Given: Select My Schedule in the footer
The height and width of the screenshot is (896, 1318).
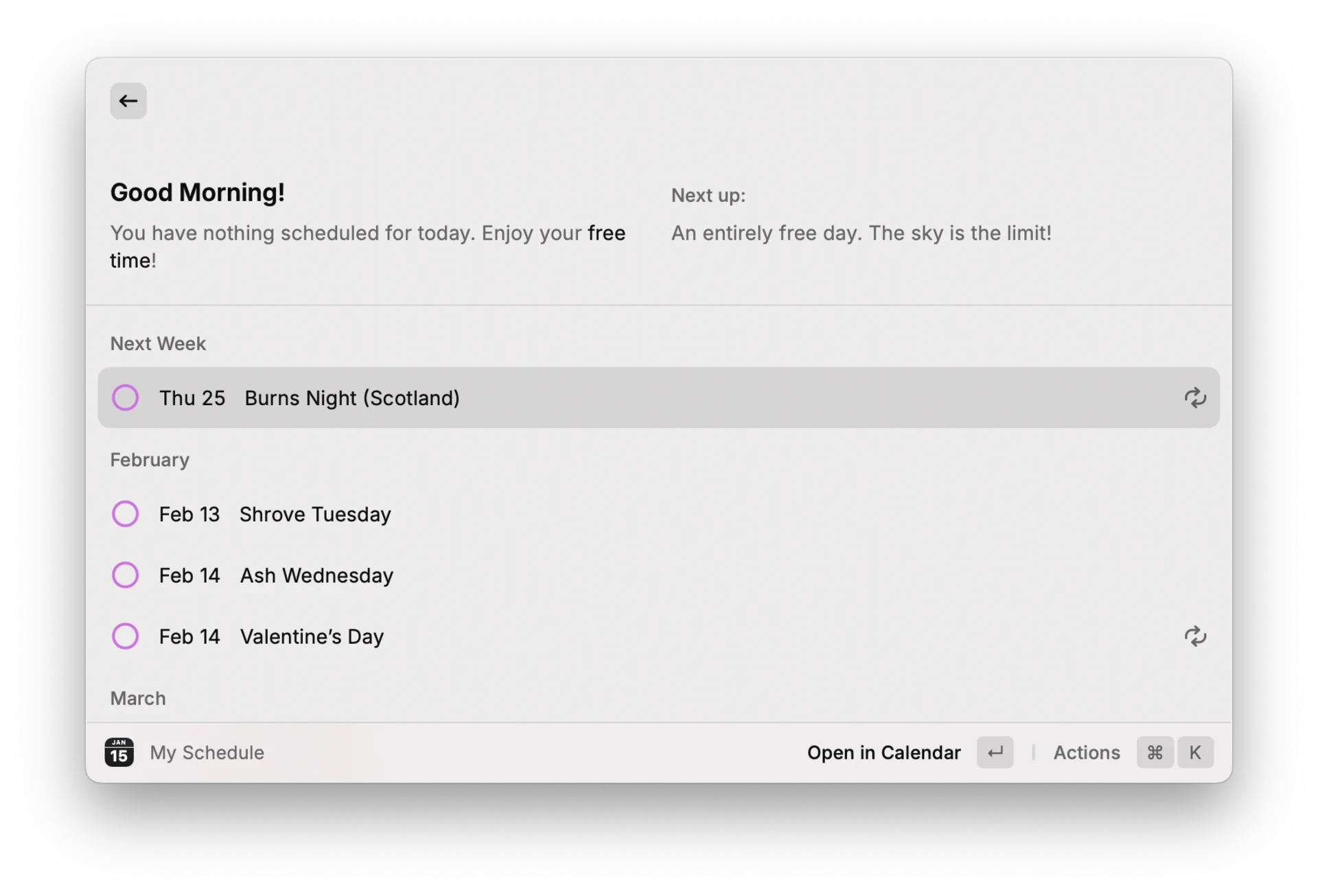Looking at the screenshot, I should (207, 753).
